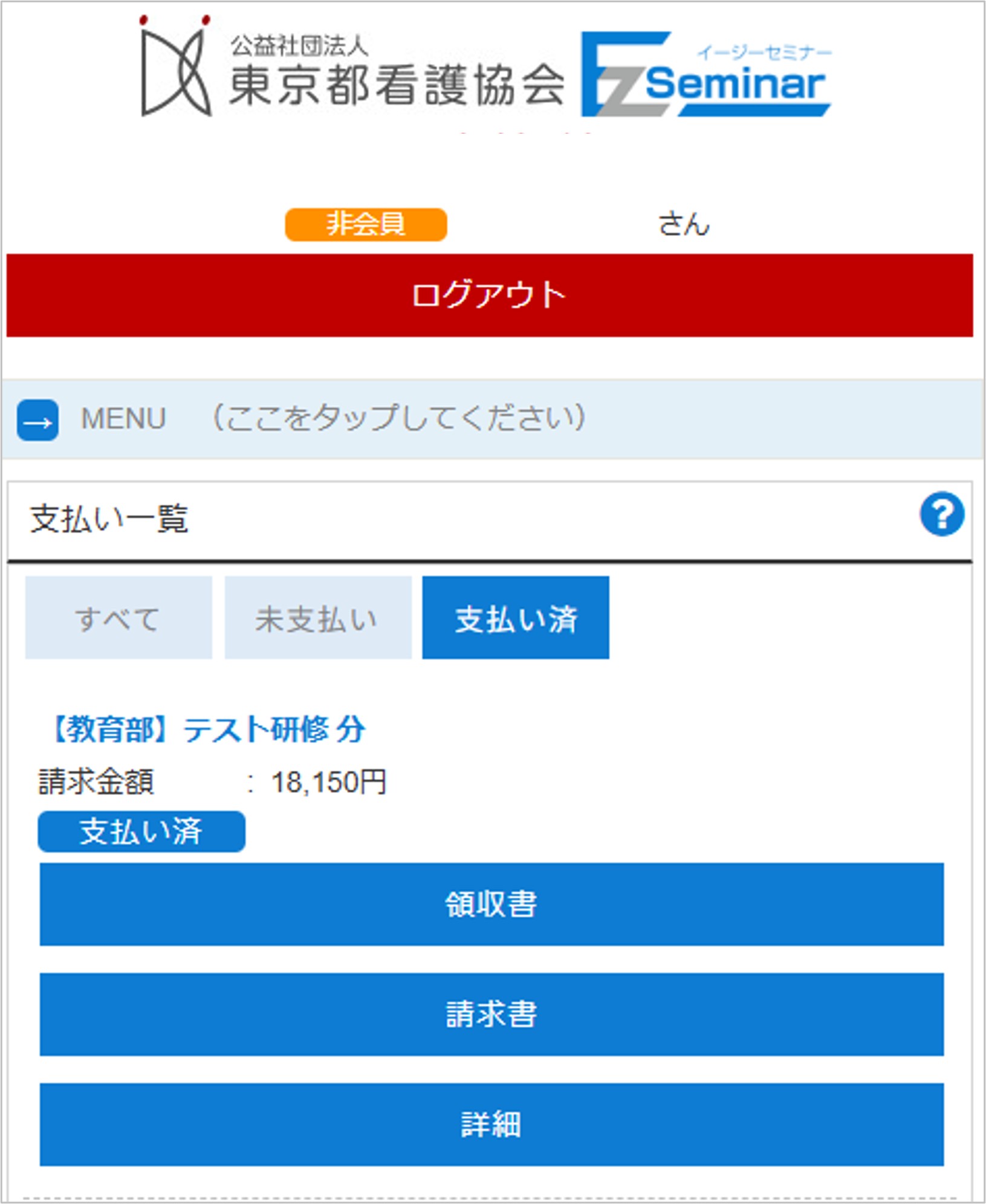
Task: Open the blue help question mark icon
Action: tap(941, 514)
